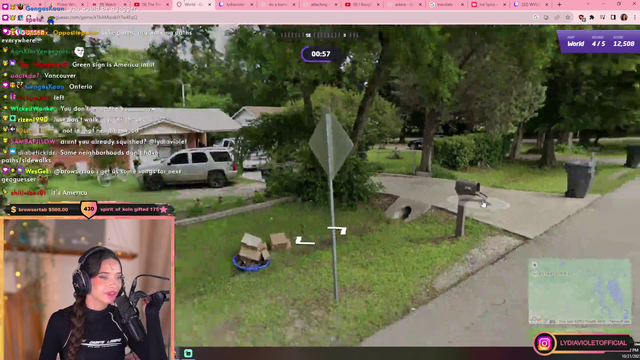
Task: Open the Chrome three-dot menu
Action: tap(635, 18)
